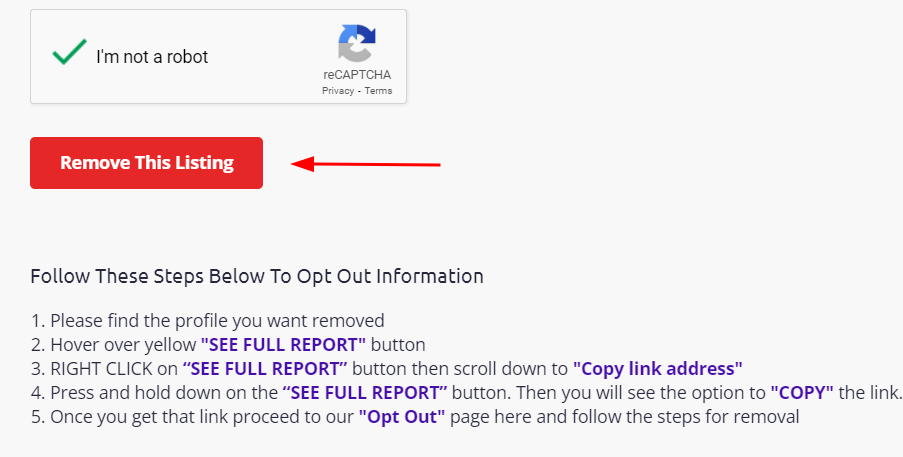Click the "reCAPTCHA" text under the logo
Image resolution: width=903 pixels, height=457 pixels.
pos(357,75)
